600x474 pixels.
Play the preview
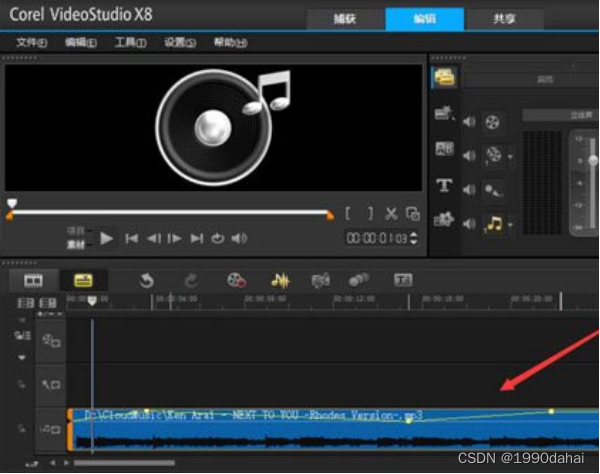point(106,238)
